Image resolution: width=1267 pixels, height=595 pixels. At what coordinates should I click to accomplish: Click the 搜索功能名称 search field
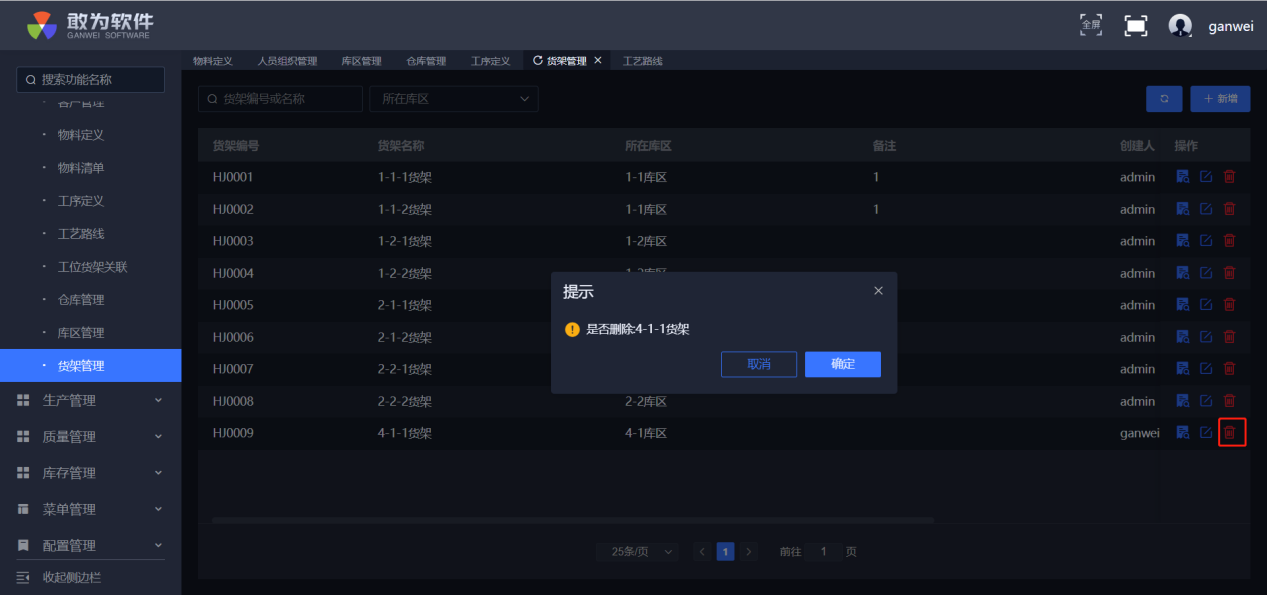tap(91, 80)
